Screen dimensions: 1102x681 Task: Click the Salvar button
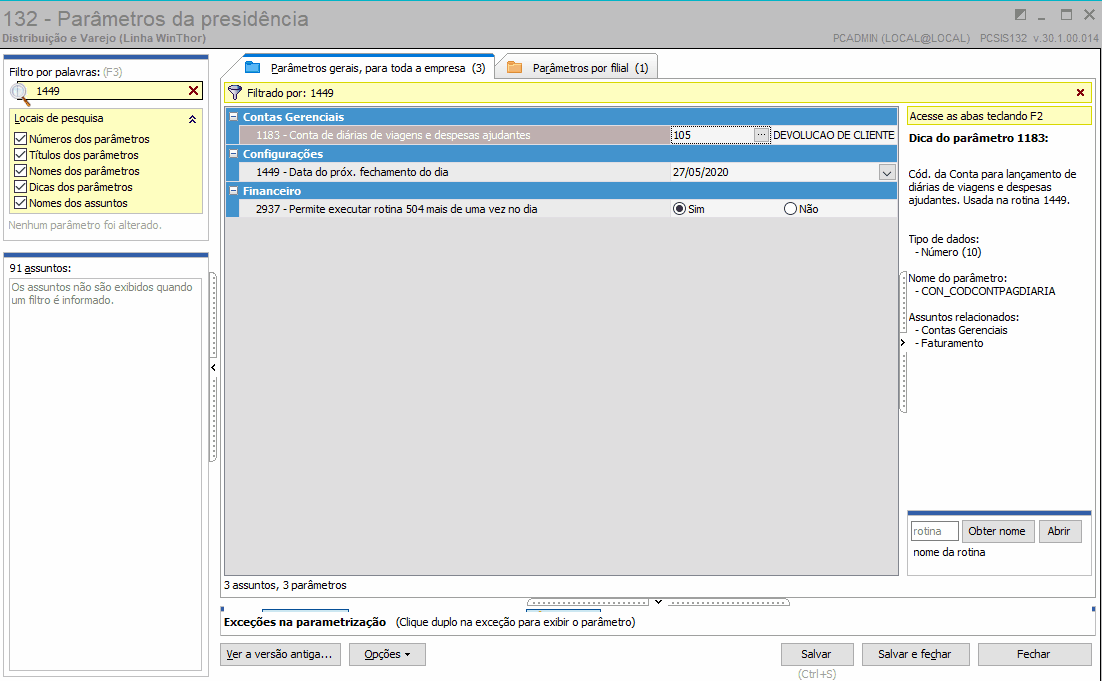tap(817, 654)
